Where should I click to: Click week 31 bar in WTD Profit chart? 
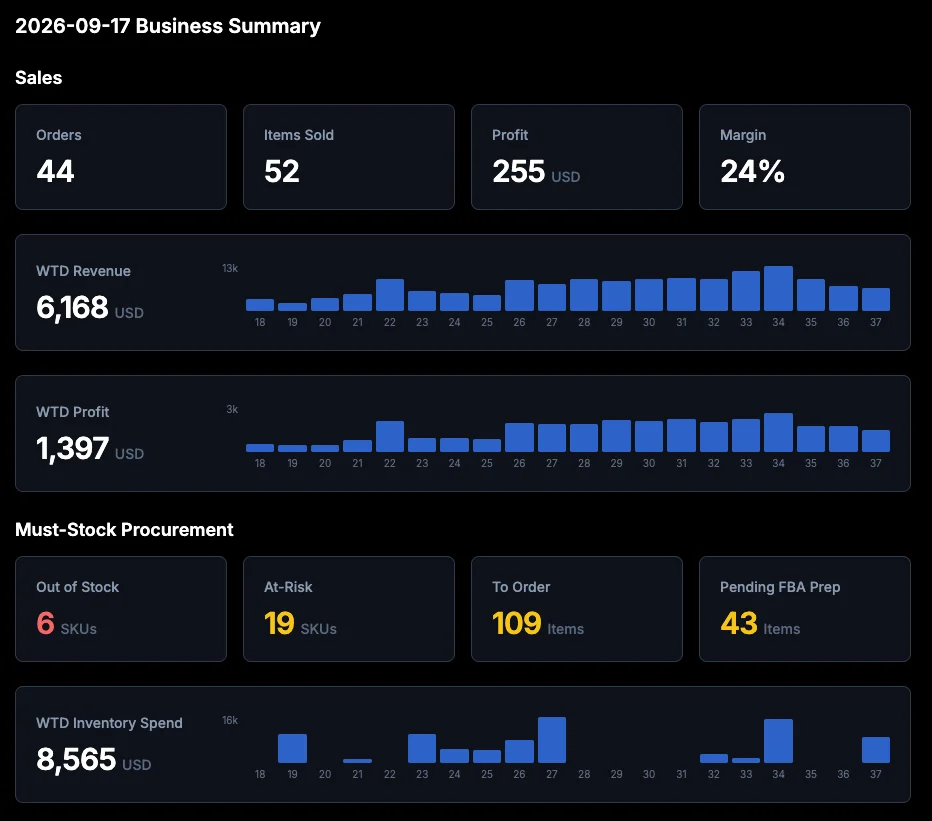pos(681,435)
